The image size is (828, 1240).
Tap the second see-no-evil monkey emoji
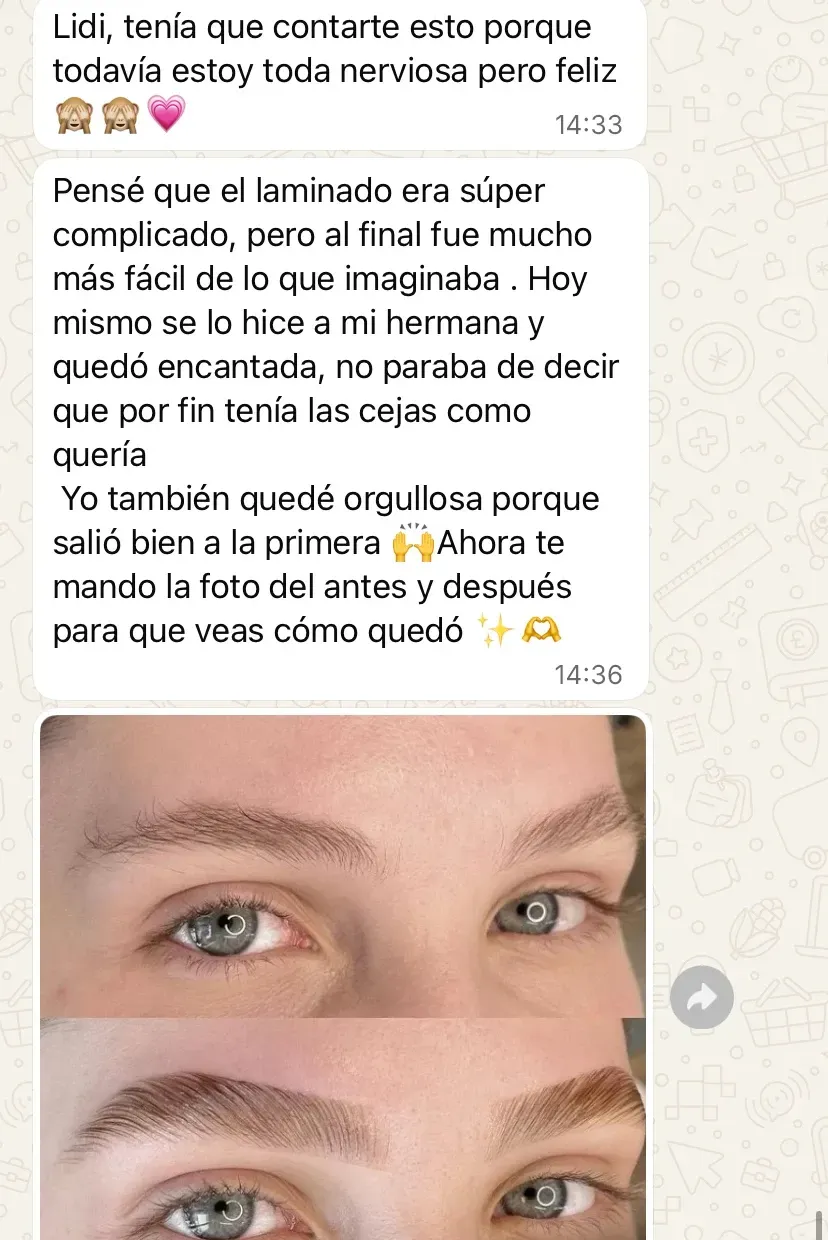[119, 115]
